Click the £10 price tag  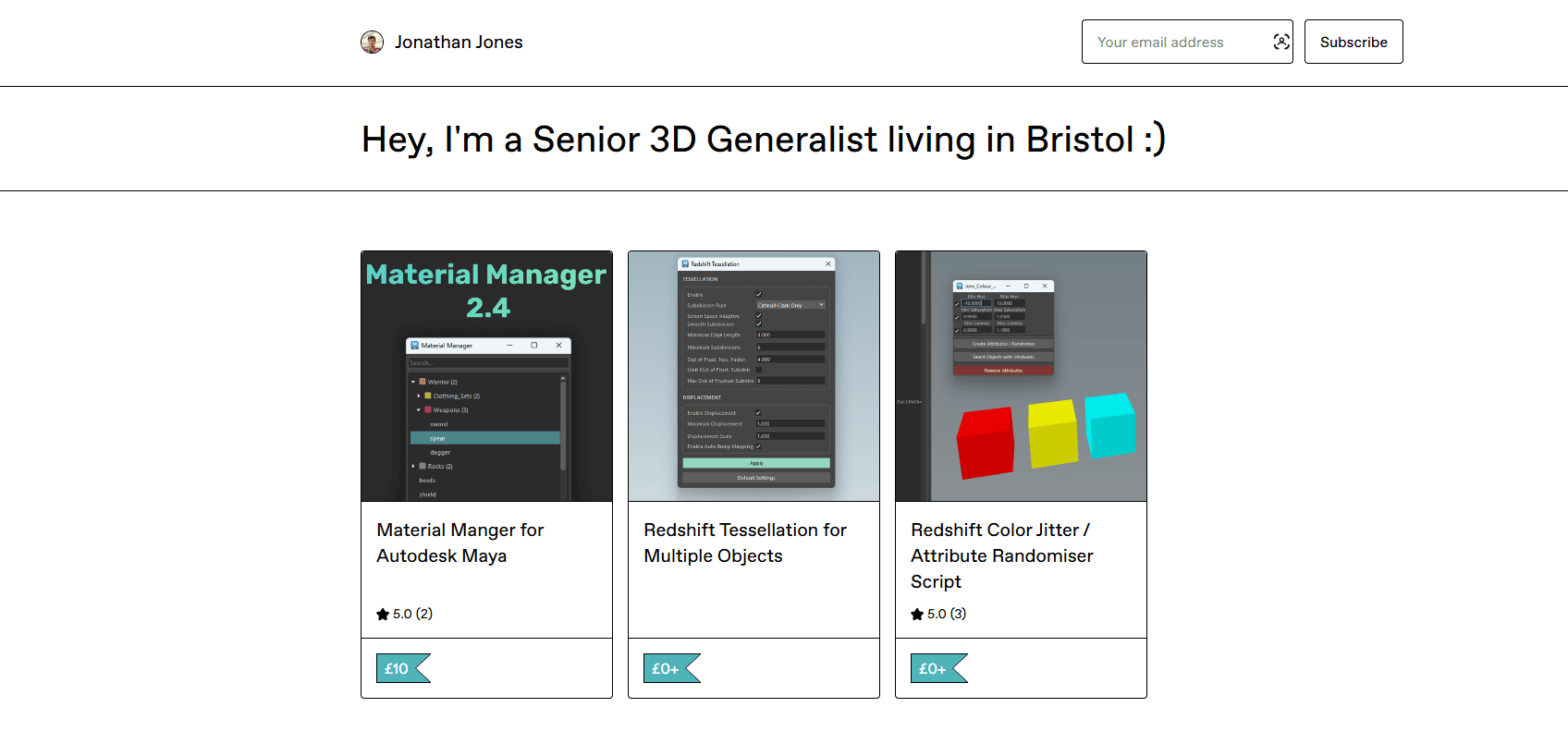403,668
